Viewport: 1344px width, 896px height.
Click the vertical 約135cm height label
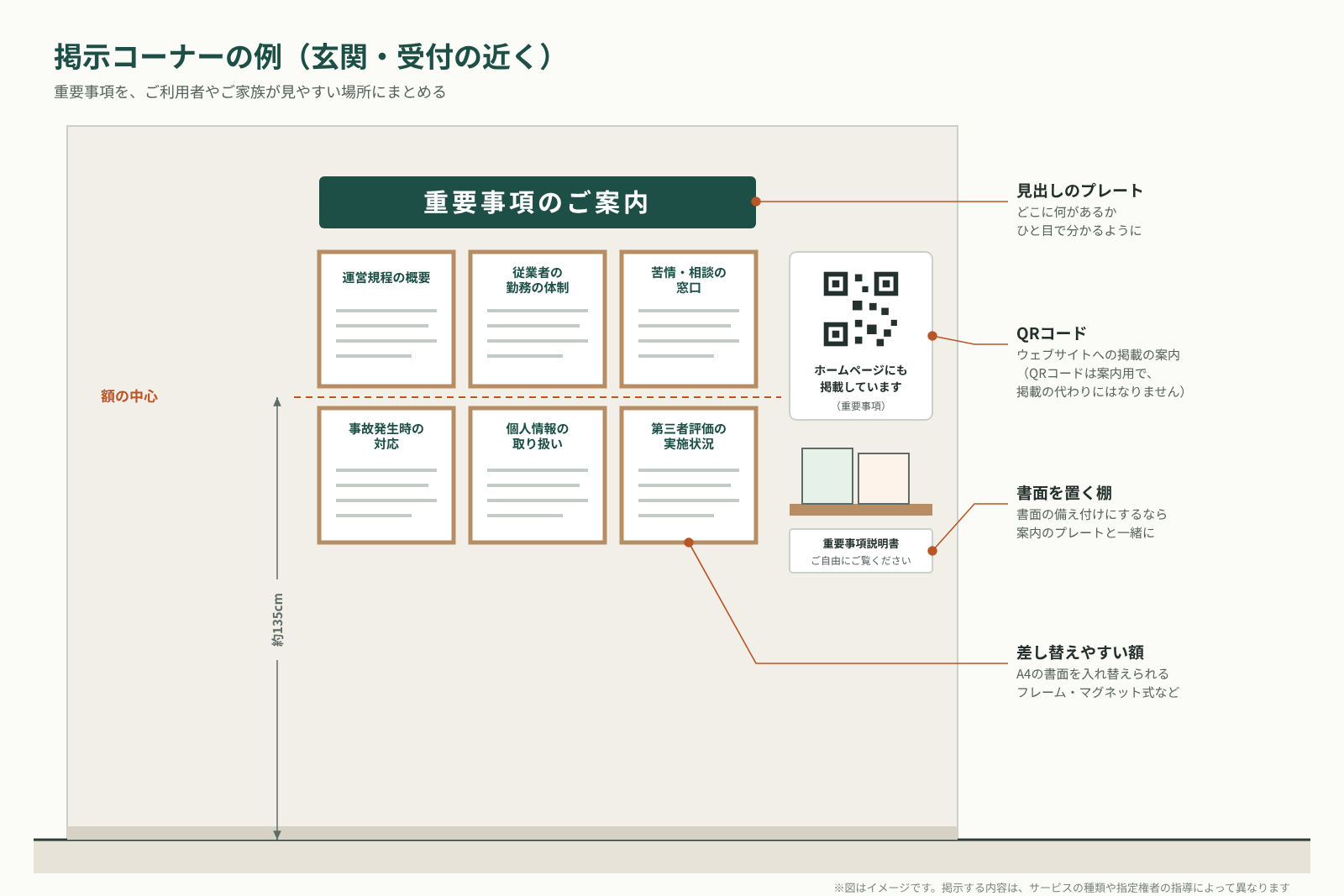coord(278,621)
